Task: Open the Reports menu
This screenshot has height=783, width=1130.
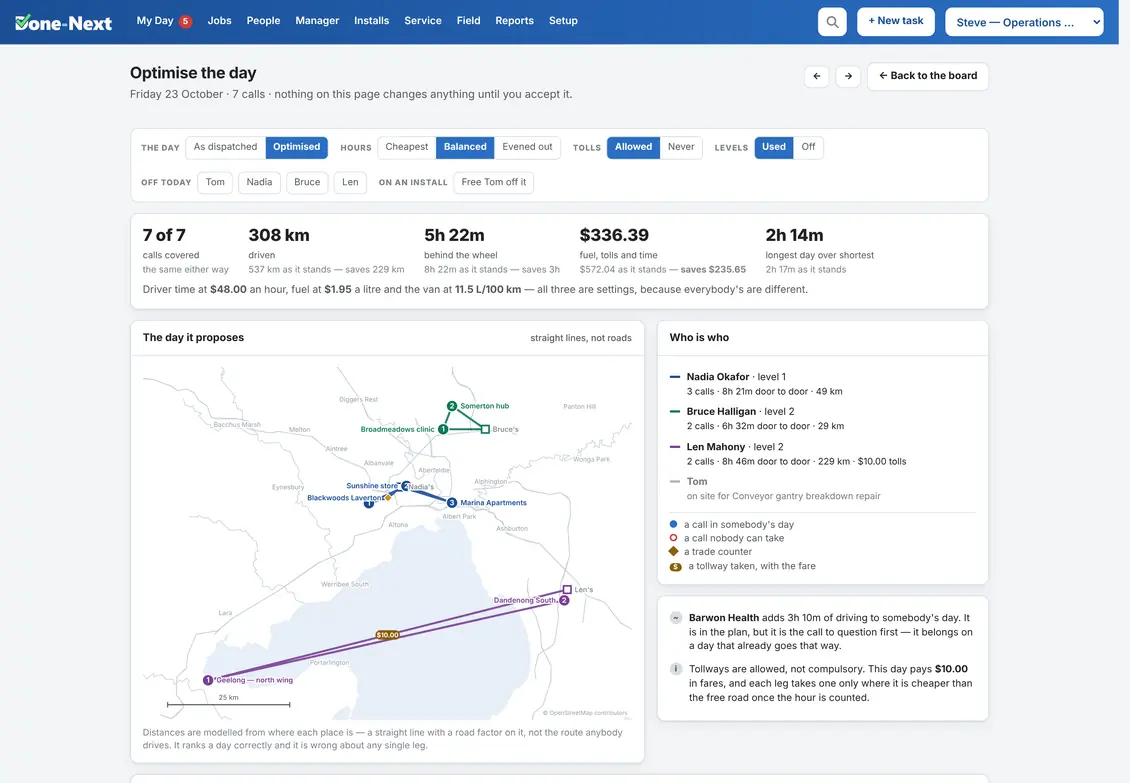Action: click(x=515, y=21)
